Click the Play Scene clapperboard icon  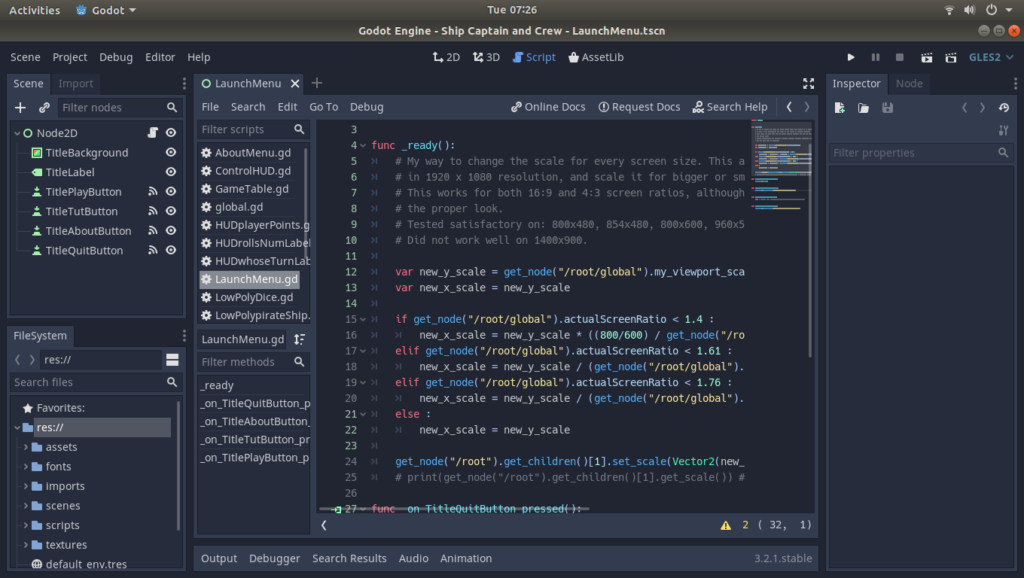[926, 58]
